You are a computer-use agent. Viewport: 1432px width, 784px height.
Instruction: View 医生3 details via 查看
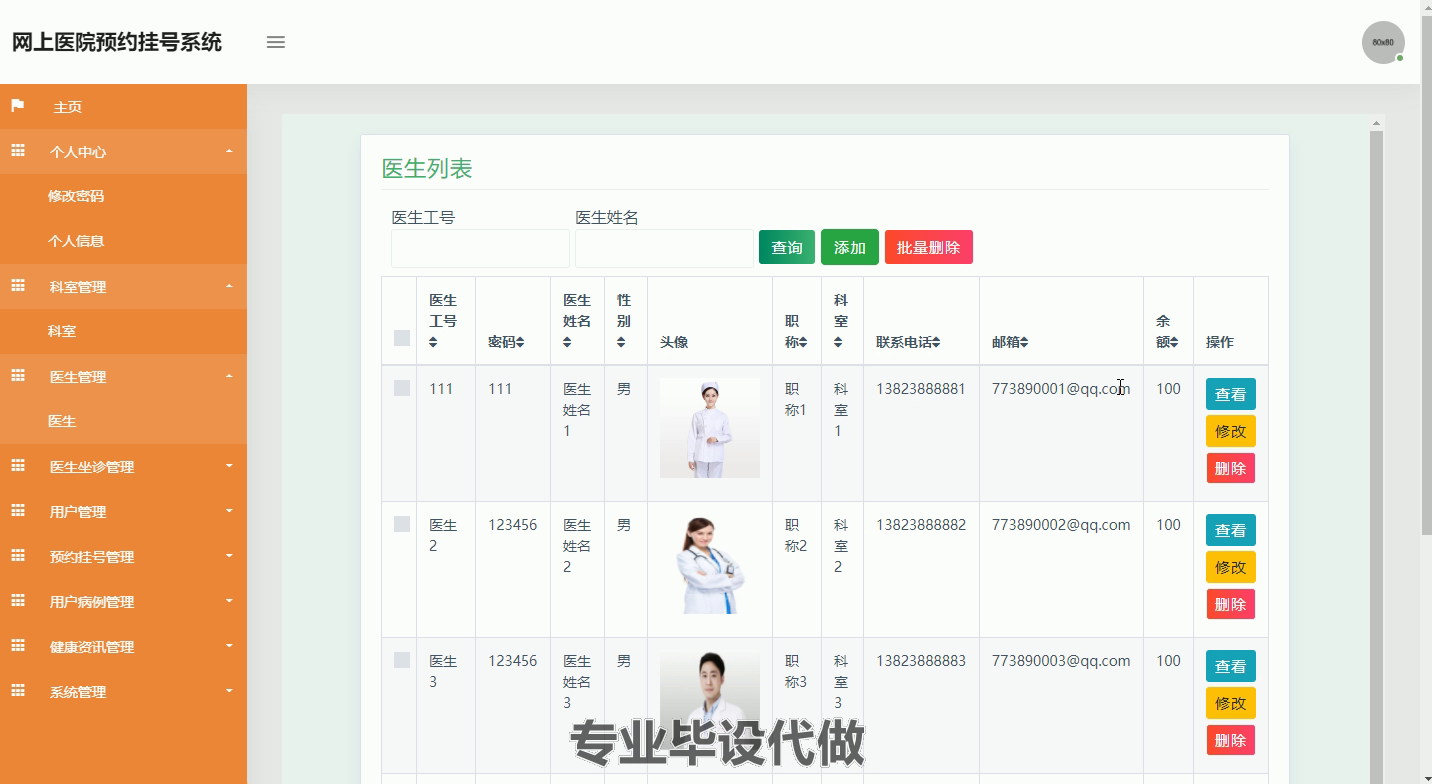click(1231, 666)
